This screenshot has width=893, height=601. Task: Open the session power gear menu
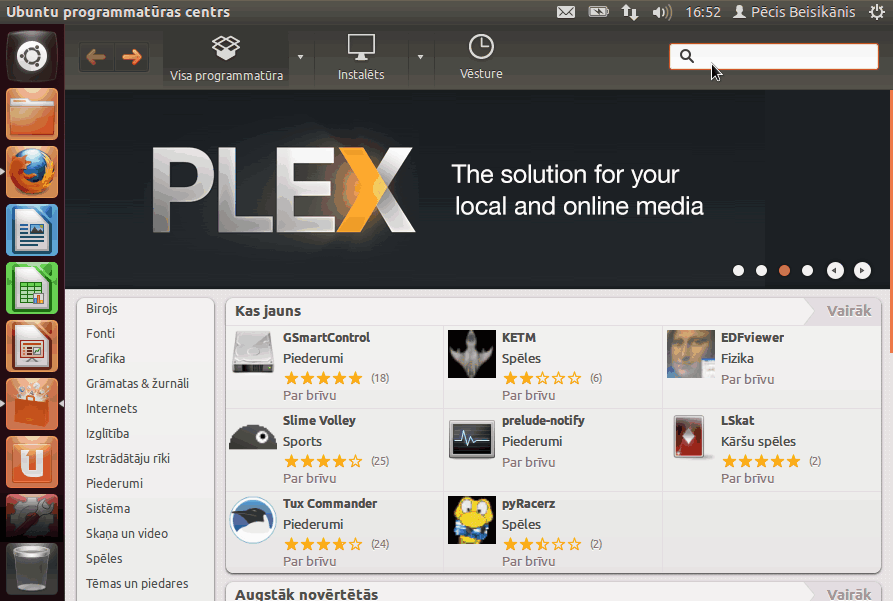tap(877, 12)
